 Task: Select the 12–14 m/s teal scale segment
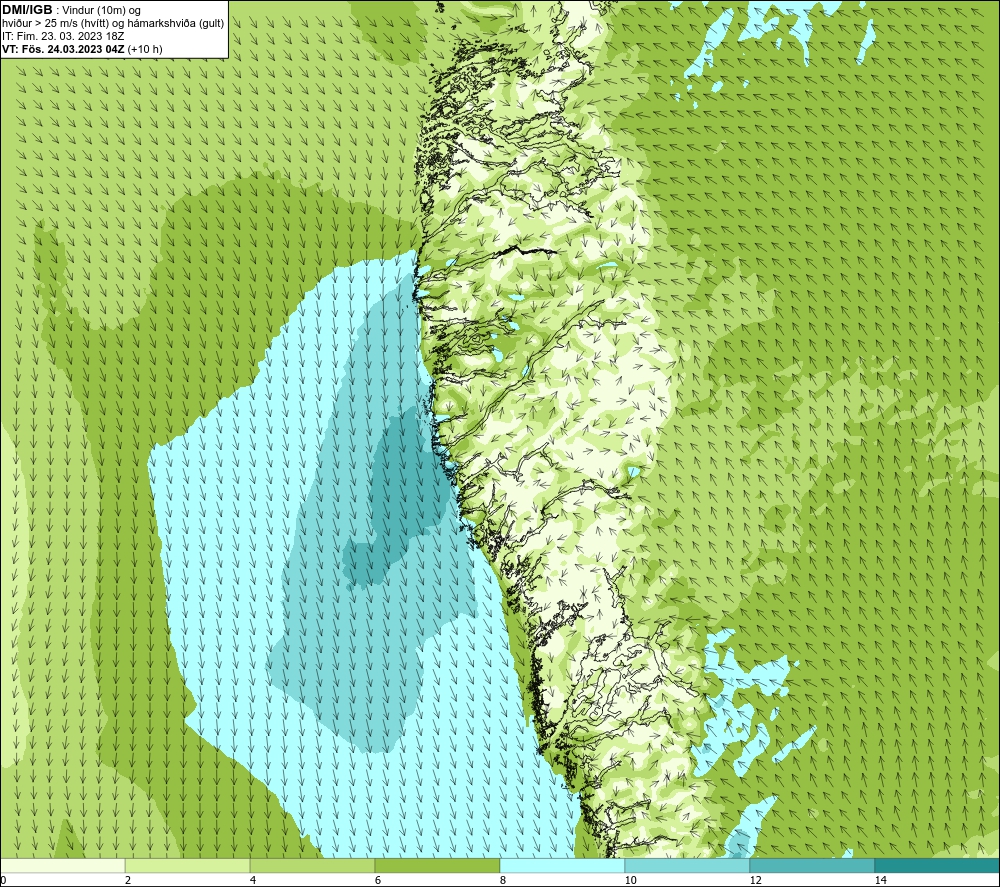(x=812, y=866)
